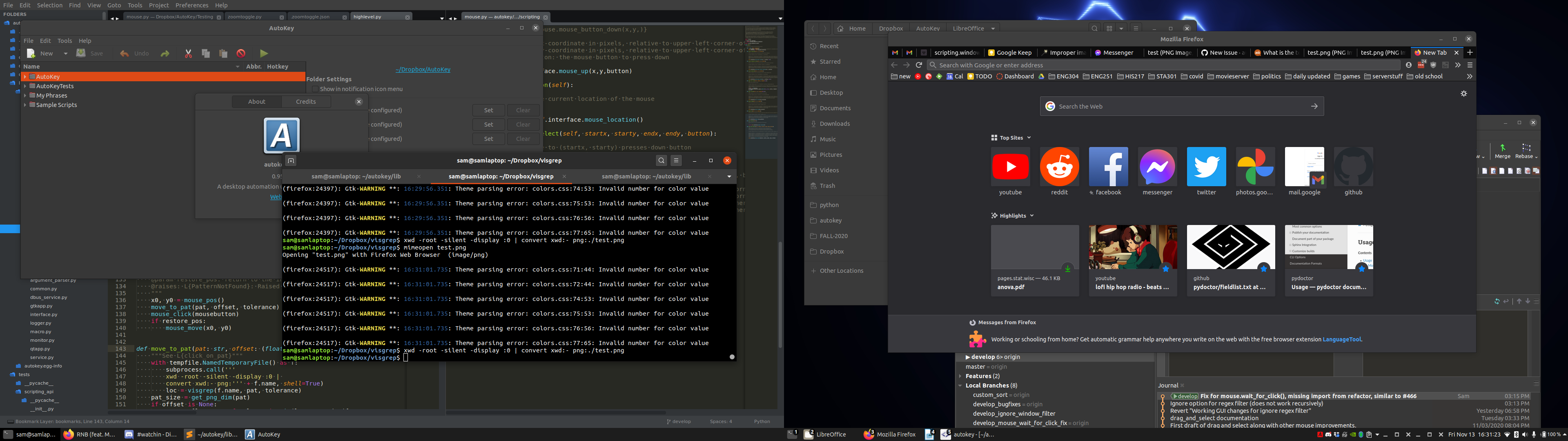
Task: Open the youtube shortcut on Firefox's new tab
Action: click(x=1010, y=166)
